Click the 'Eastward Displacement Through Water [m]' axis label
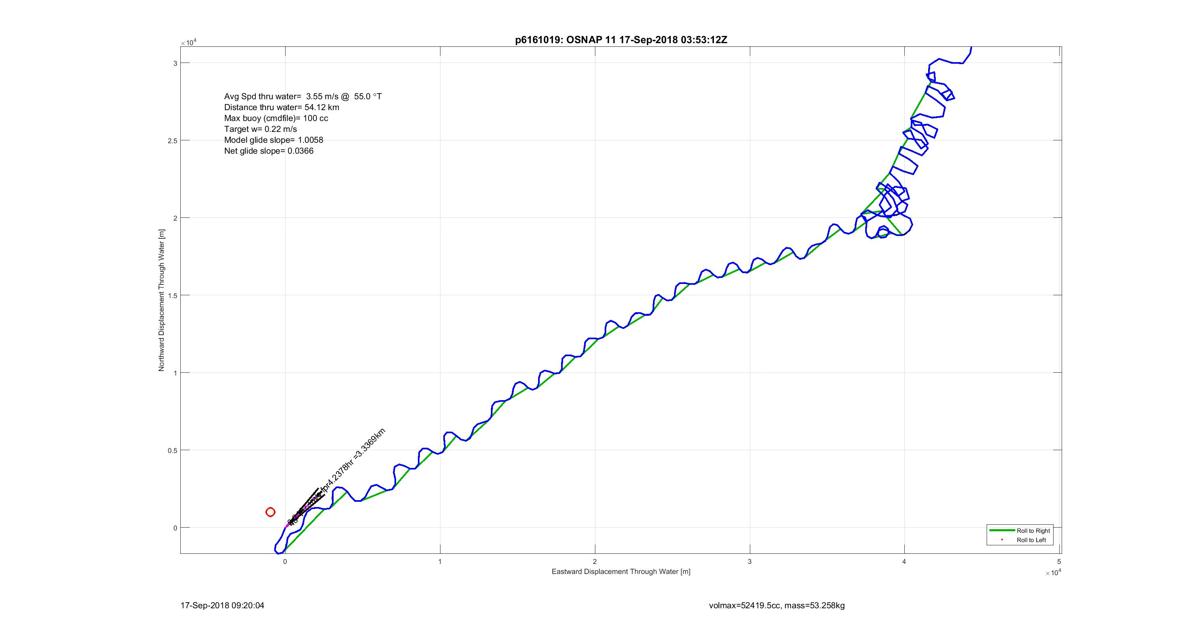1200x622 pixels. pos(621,572)
